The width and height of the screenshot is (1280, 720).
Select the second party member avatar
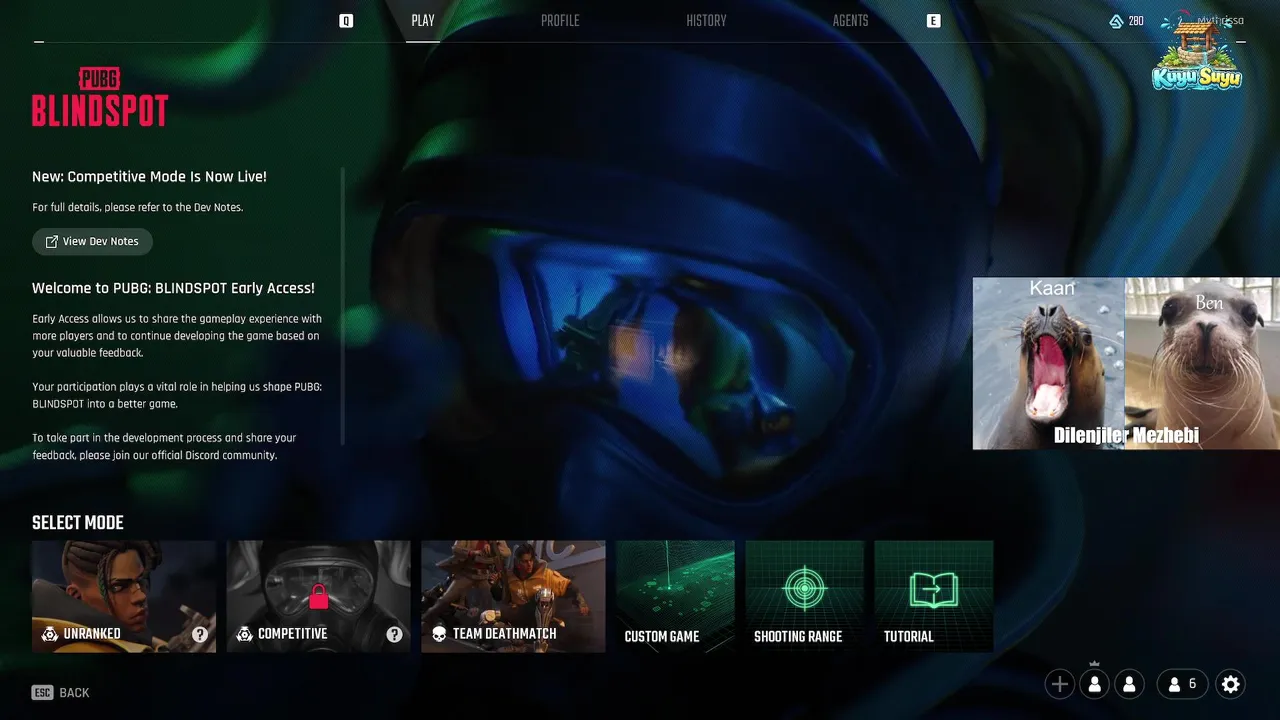click(x=1129, y=684)
